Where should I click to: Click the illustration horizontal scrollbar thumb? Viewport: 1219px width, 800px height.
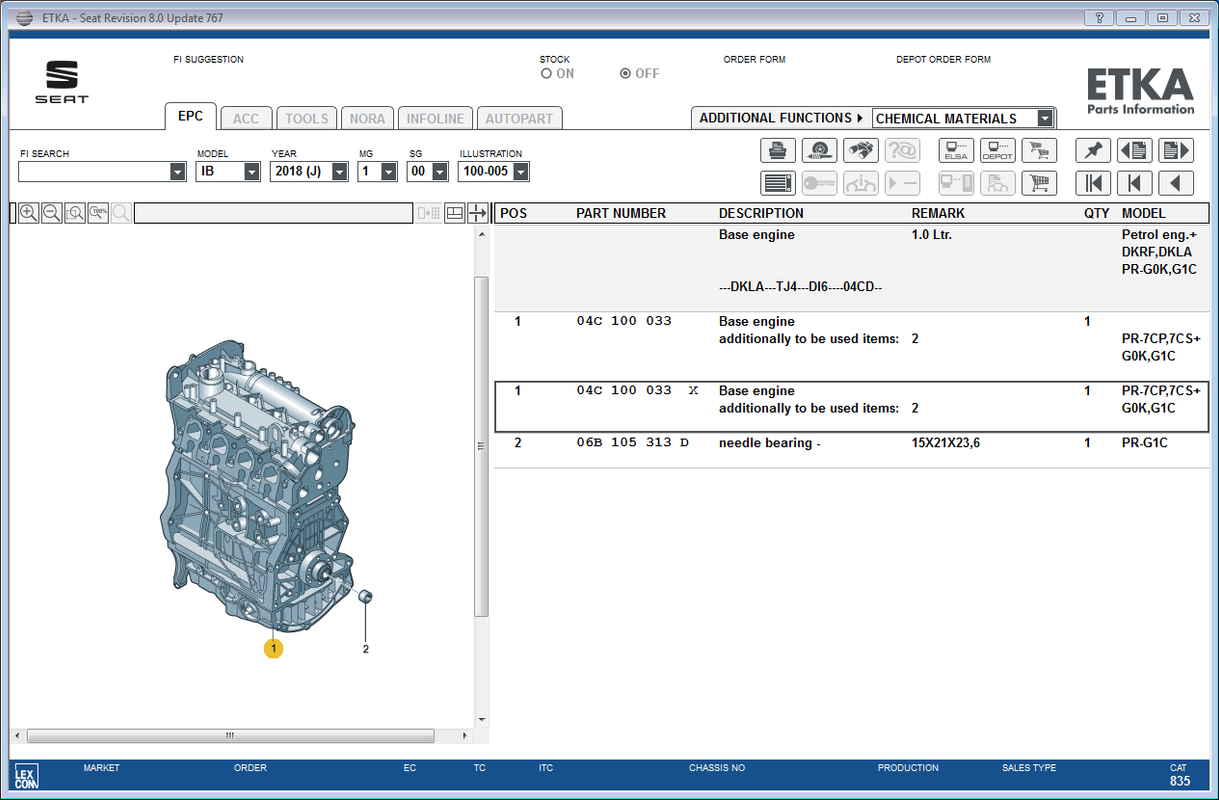(x=230, y=736)
